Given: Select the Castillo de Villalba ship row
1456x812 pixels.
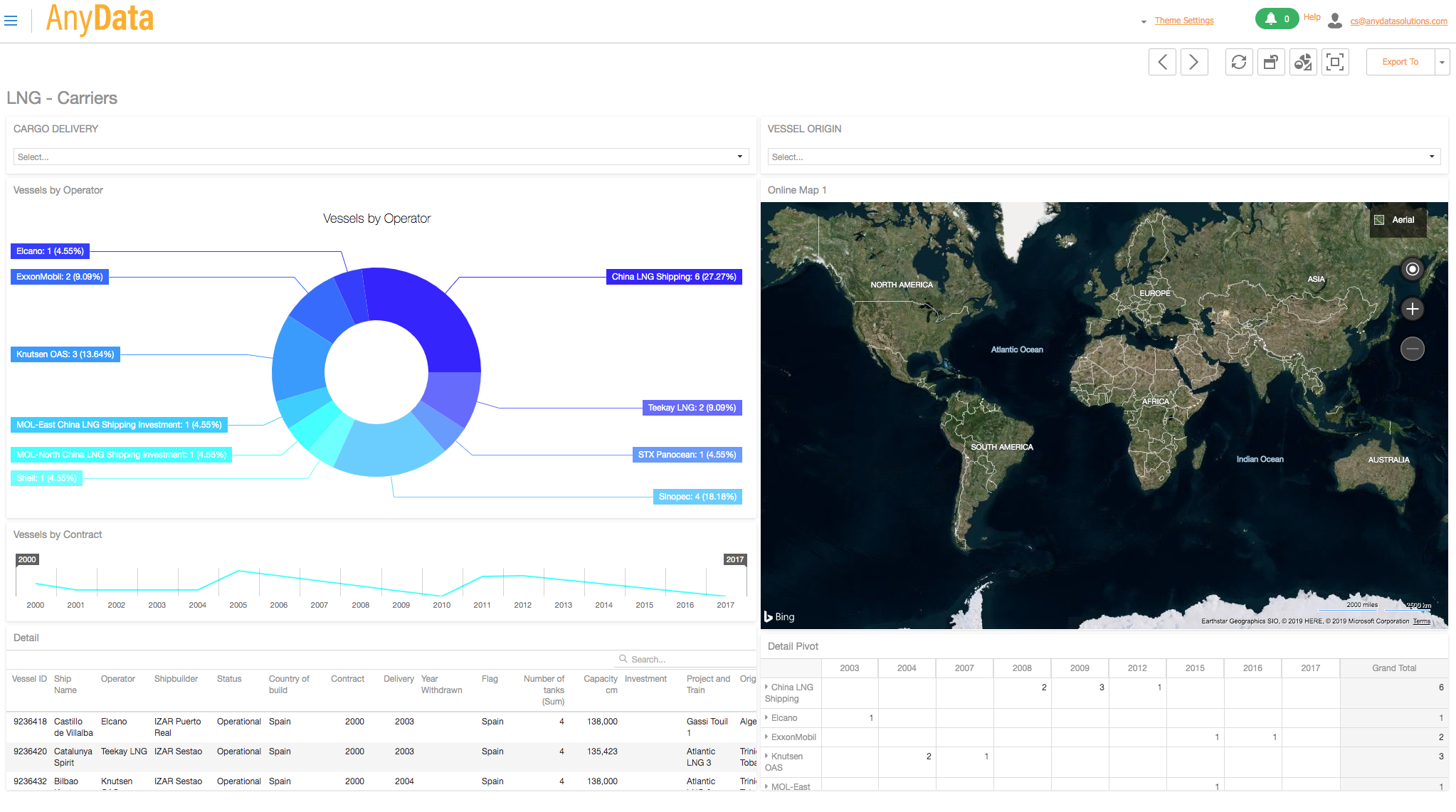Looking at the screenshot, I should coord(381,727).
